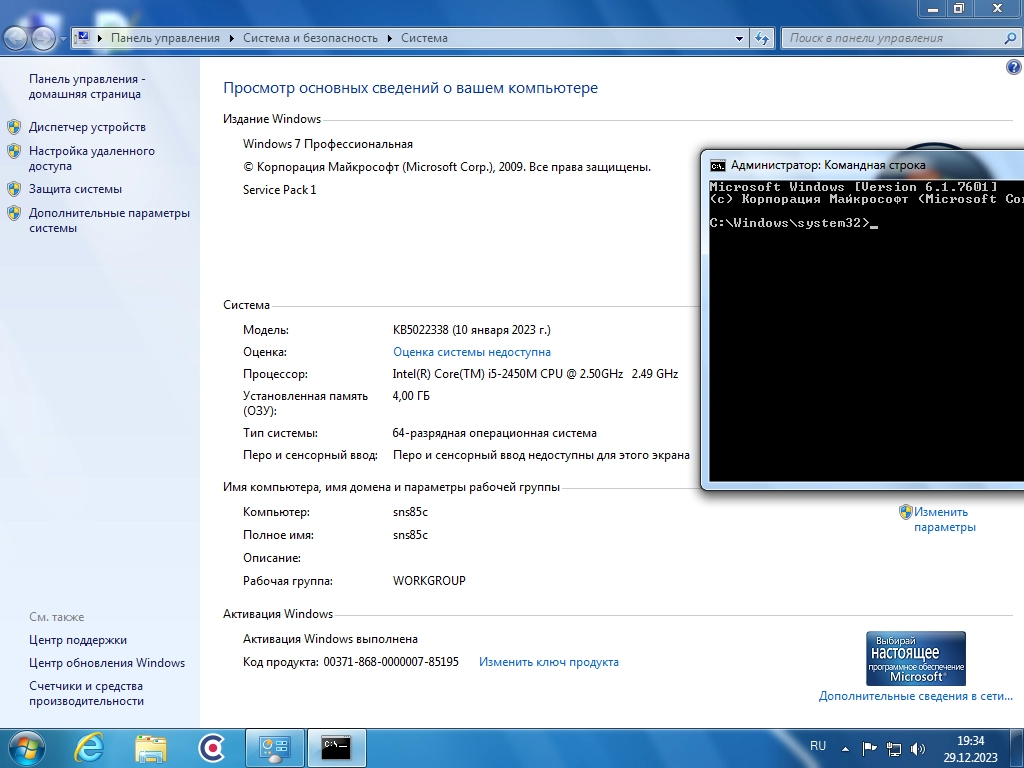Viewport: 1024px width, 768px height.
Task: Open Система и безопасность breadcrumb
Action: point(310,38)
